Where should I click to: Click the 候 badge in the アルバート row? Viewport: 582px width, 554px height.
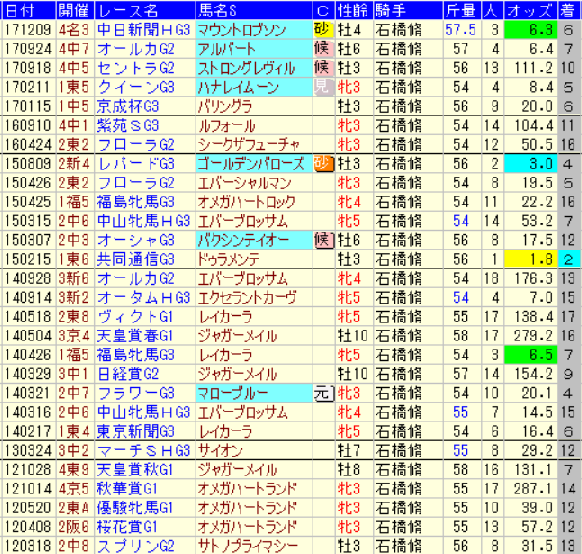pyautogui.click(x=323, y=49)
